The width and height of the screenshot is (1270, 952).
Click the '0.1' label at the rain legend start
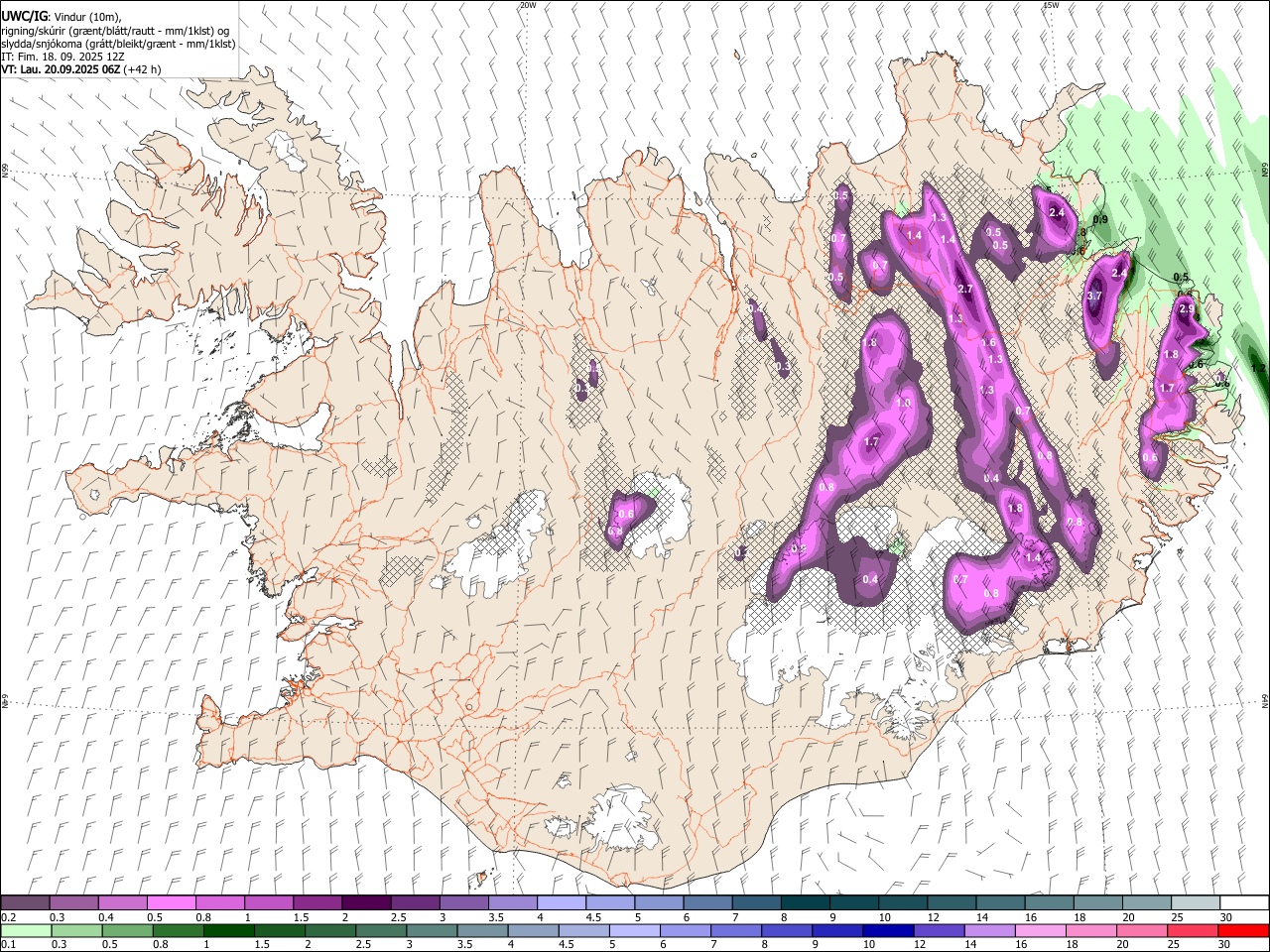pos(8,945)
